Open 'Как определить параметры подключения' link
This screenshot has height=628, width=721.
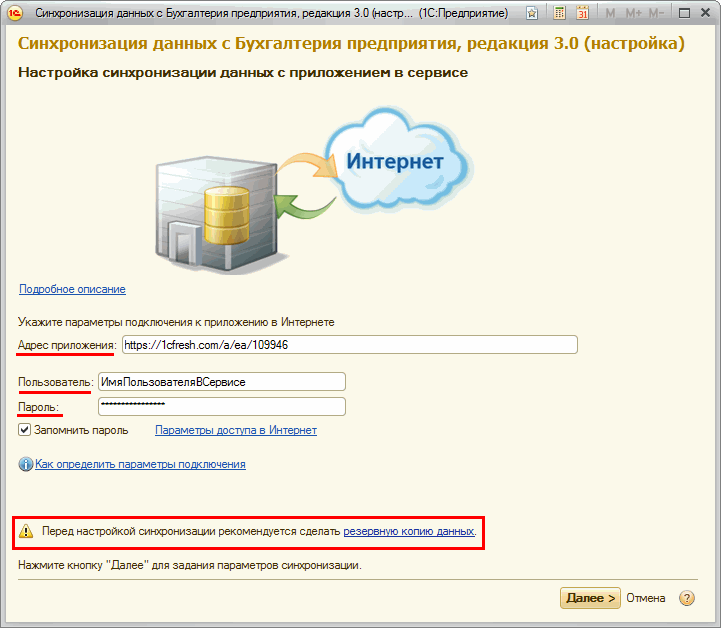coord(140,464)
